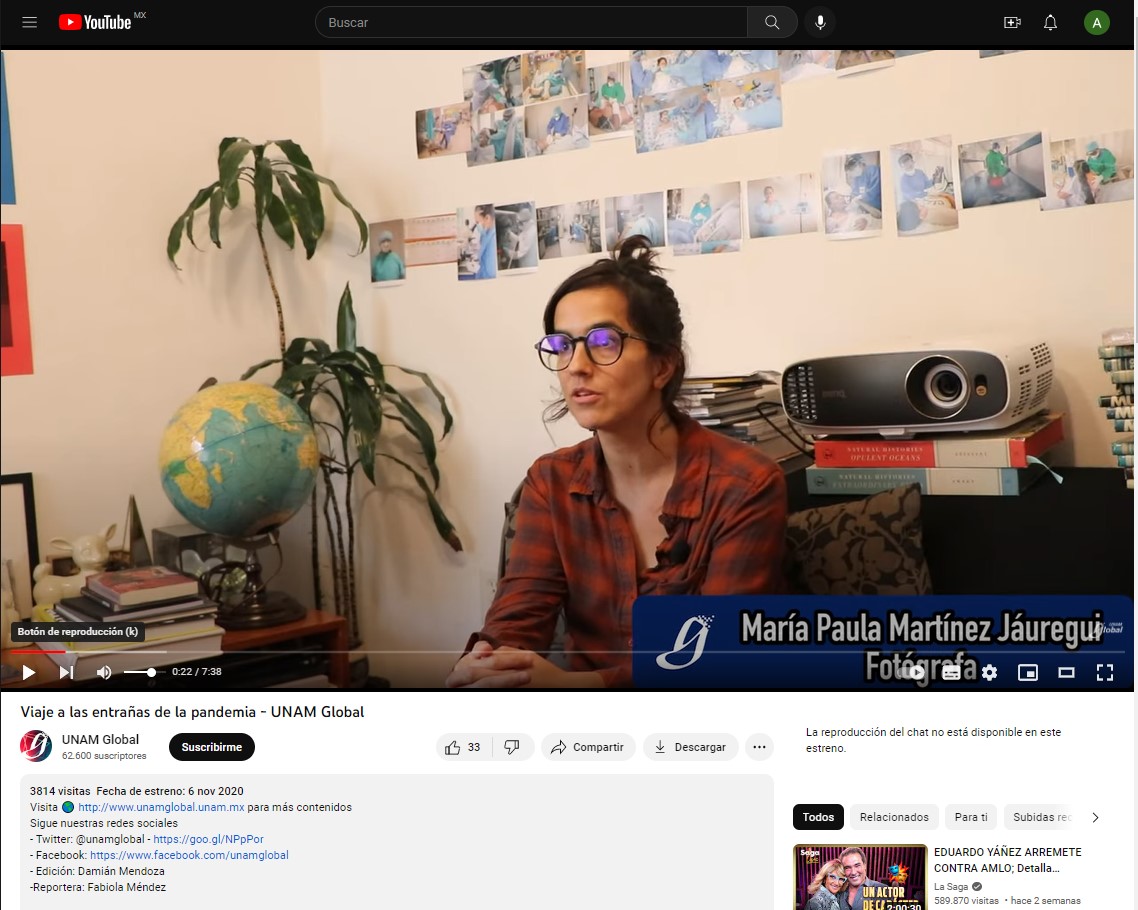1138x910 pixels.
Task: Select the Relacionados filter chip
Action: 894,817
